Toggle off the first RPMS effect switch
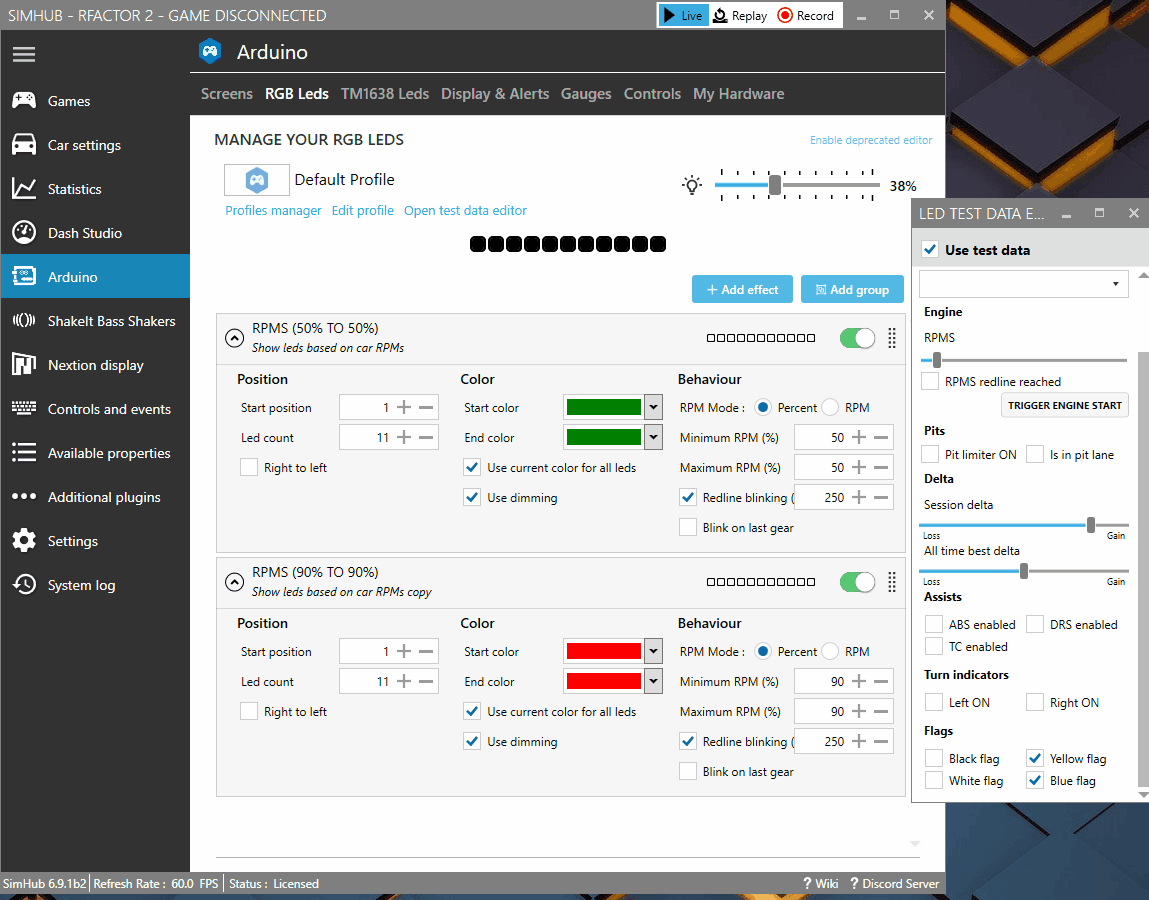 click(x=856, y=338)
